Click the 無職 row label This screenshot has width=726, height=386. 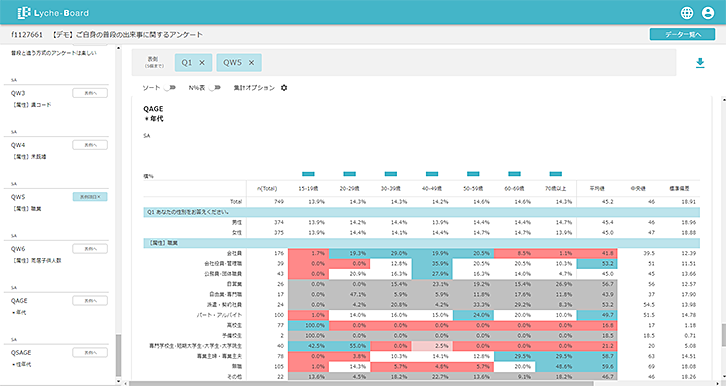(x=237, y=366)
